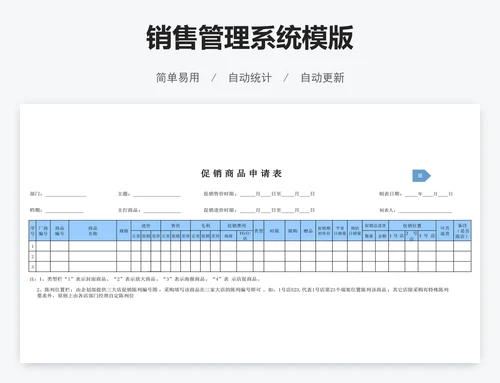Click the 制表人 blank input line
Viewport: 500px width, 383px height.
click(x=425, y=211)
